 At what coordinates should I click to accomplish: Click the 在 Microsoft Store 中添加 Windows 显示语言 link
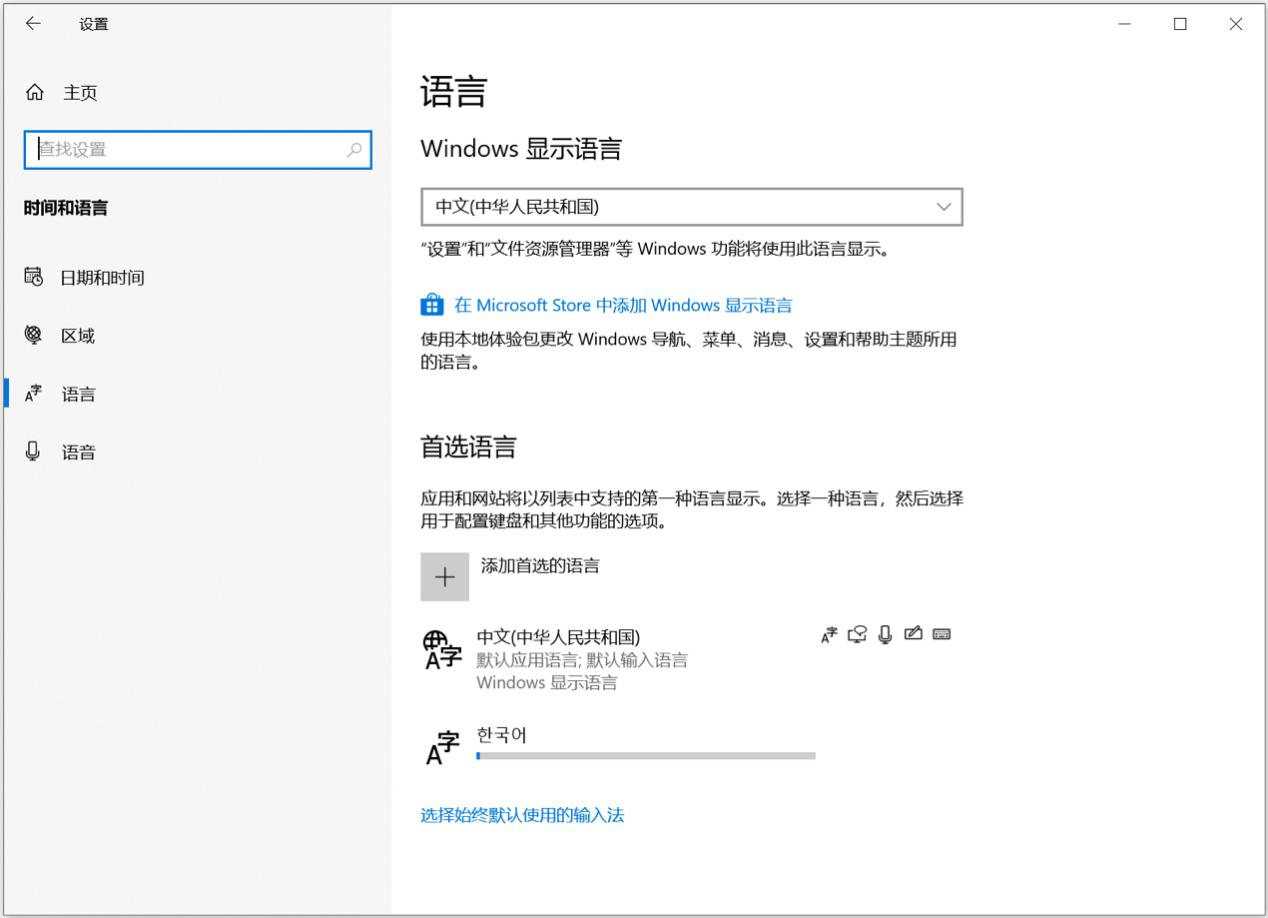click(623, 305)
